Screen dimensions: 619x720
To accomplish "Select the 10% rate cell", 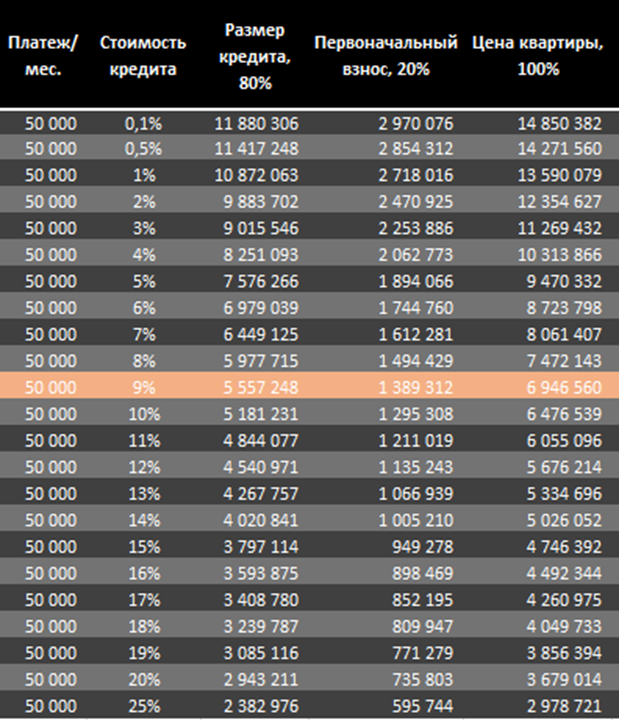I will [x=144, y=414].
